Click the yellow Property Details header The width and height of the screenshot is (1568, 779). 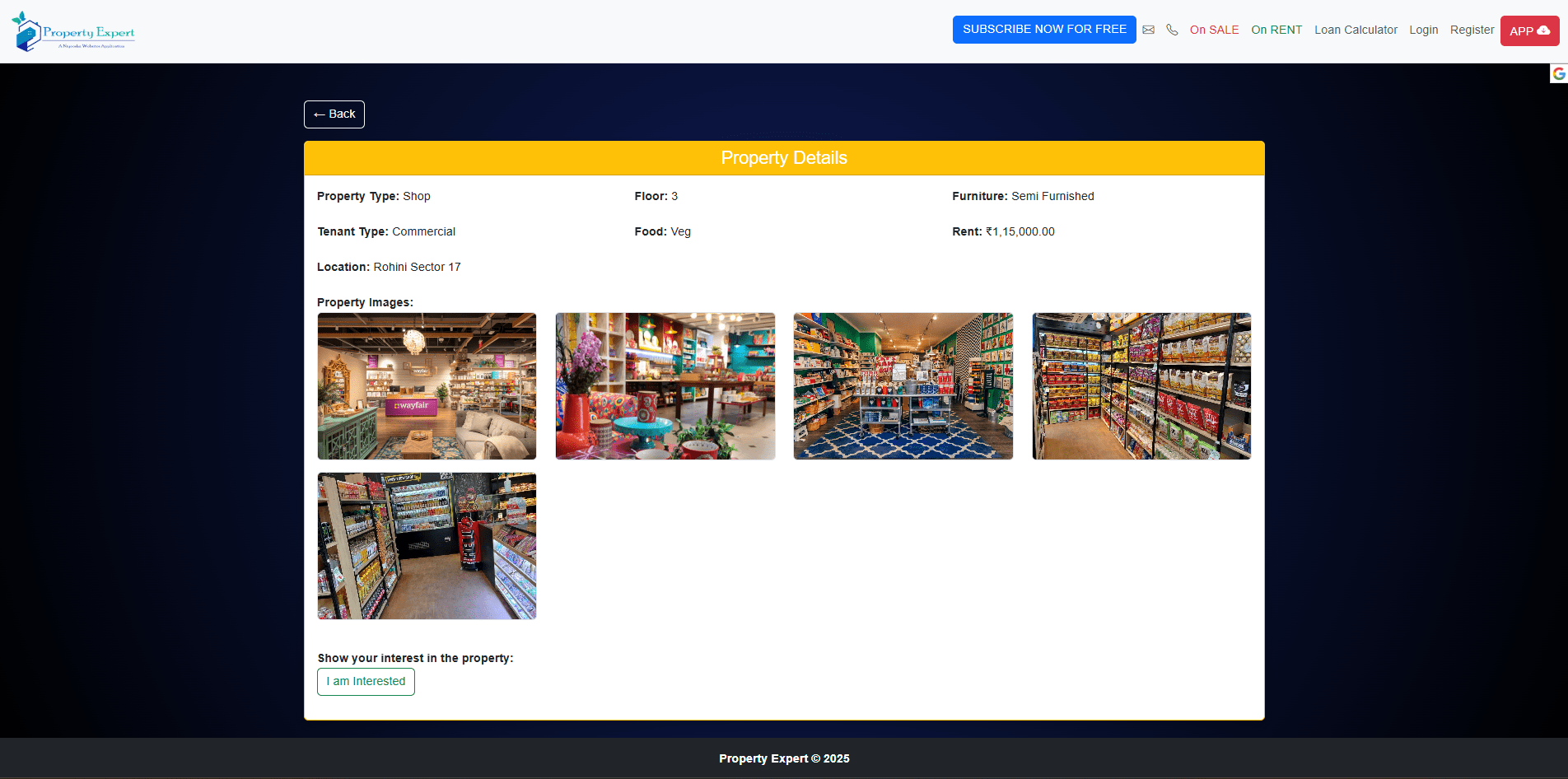(784, 158)
